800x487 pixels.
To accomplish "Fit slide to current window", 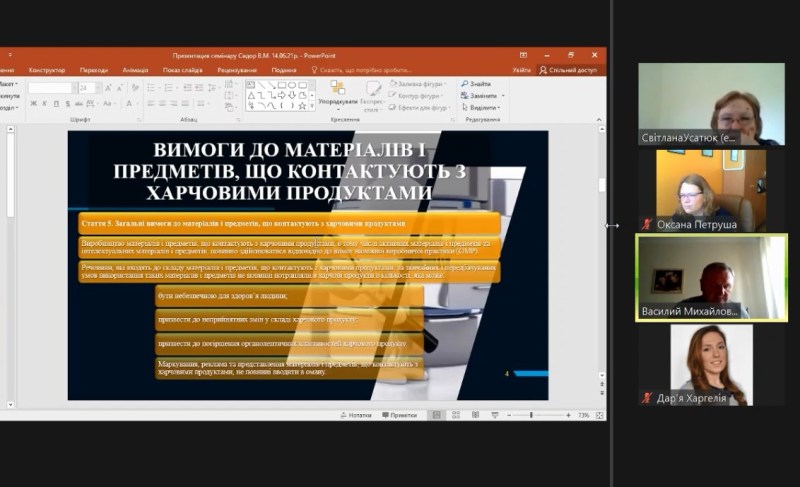I will tap(599, 415).
